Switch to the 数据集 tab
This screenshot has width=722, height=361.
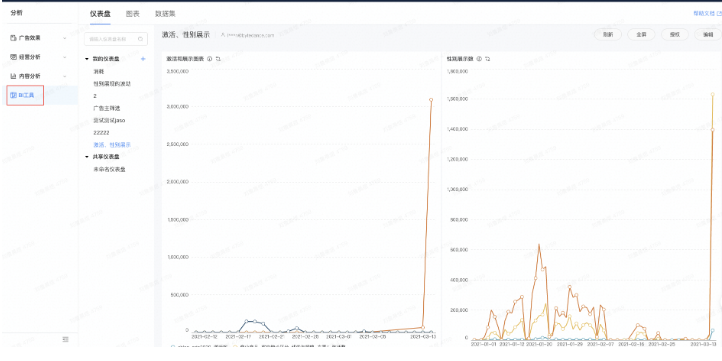tap(165, 14)
